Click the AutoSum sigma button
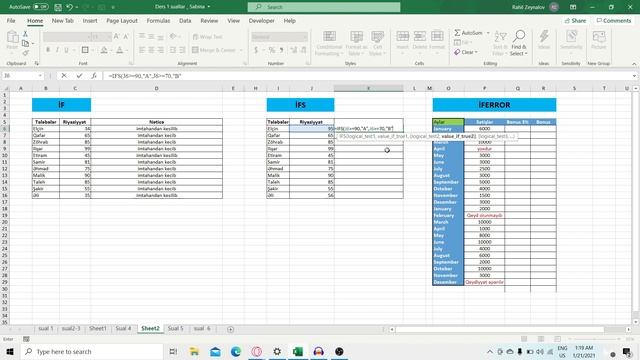640x360 pixels. pyautogui.click(x=468, y=33)
